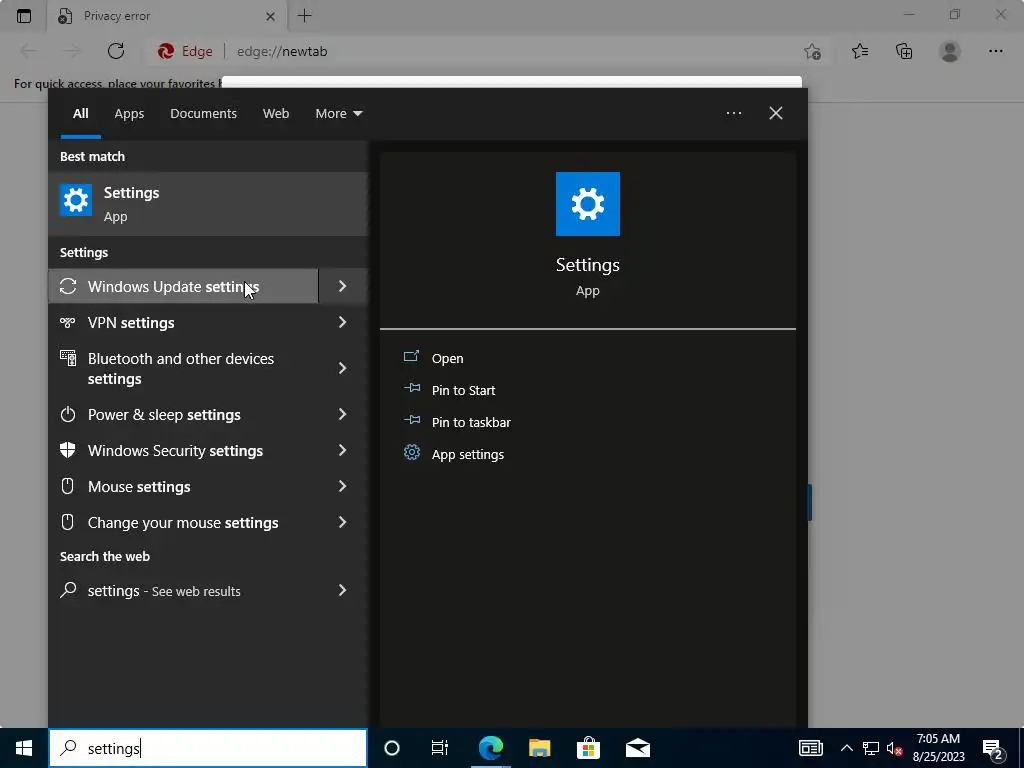Image resolution: width=1024 pixels, height=768 pixels.
Task: Open the Settings app best match
Action: [x=208, y=204]
